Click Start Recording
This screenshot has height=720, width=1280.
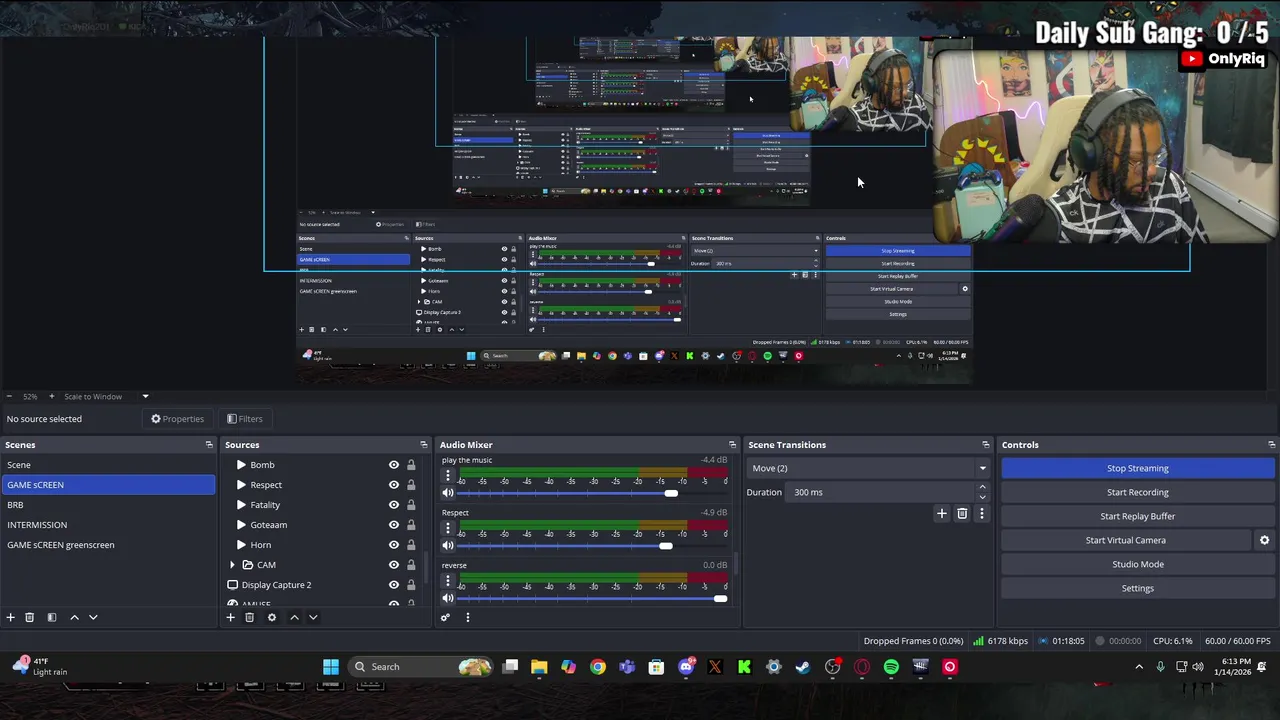[x=1138, y=492]
